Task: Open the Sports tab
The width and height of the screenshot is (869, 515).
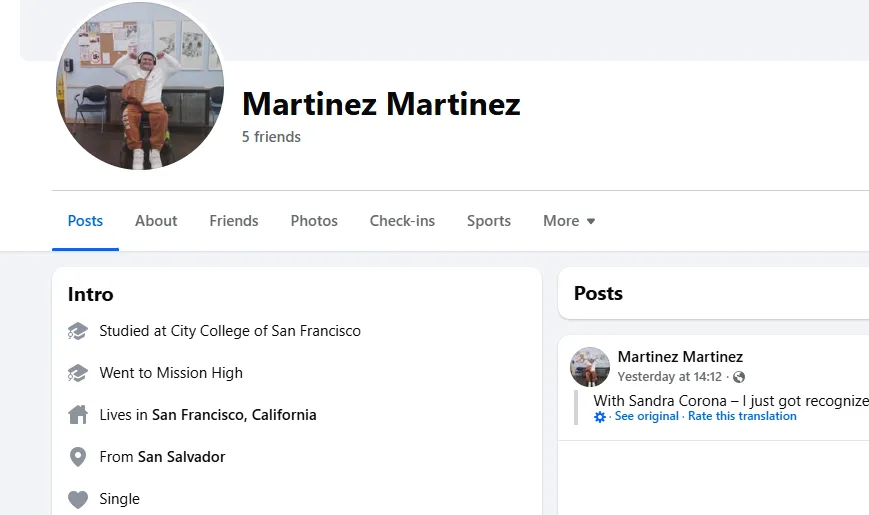Action: (489, 221)
